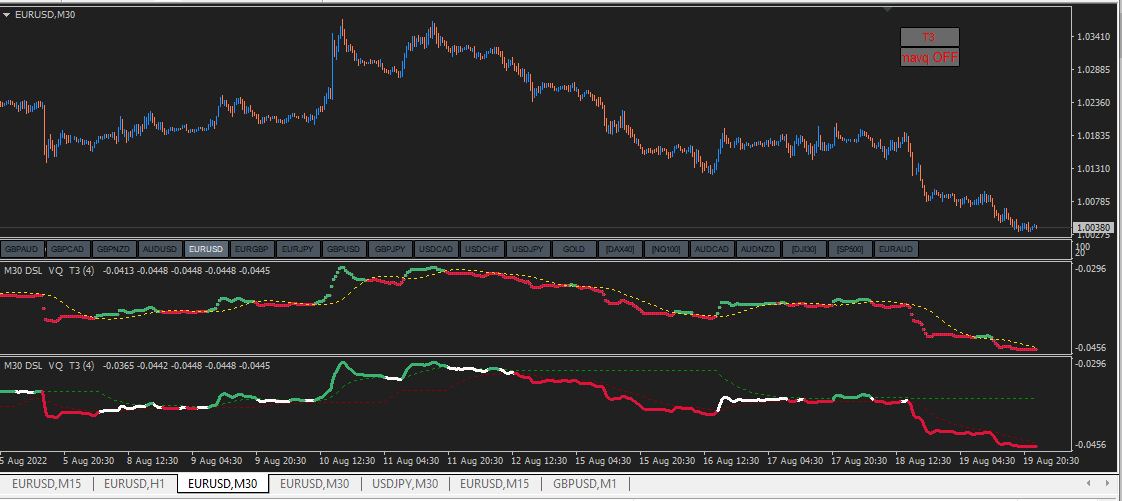This screenshot has height=501, width=1122.
Task: Click the 1.00785 price scale value
Action: (x=1093, y=201)
